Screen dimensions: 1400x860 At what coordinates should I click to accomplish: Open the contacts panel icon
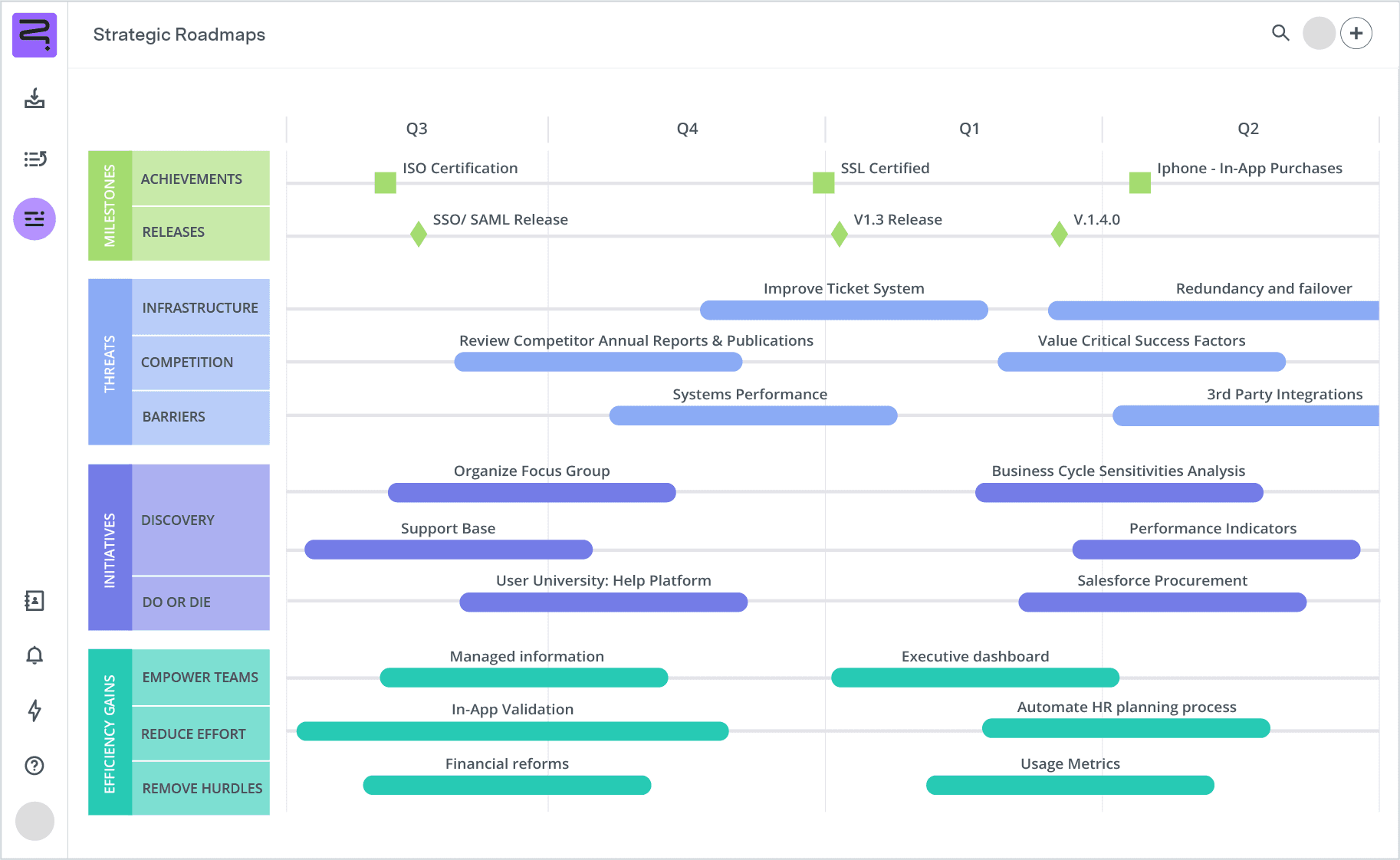pyautogui.click(x=35, y=601)
